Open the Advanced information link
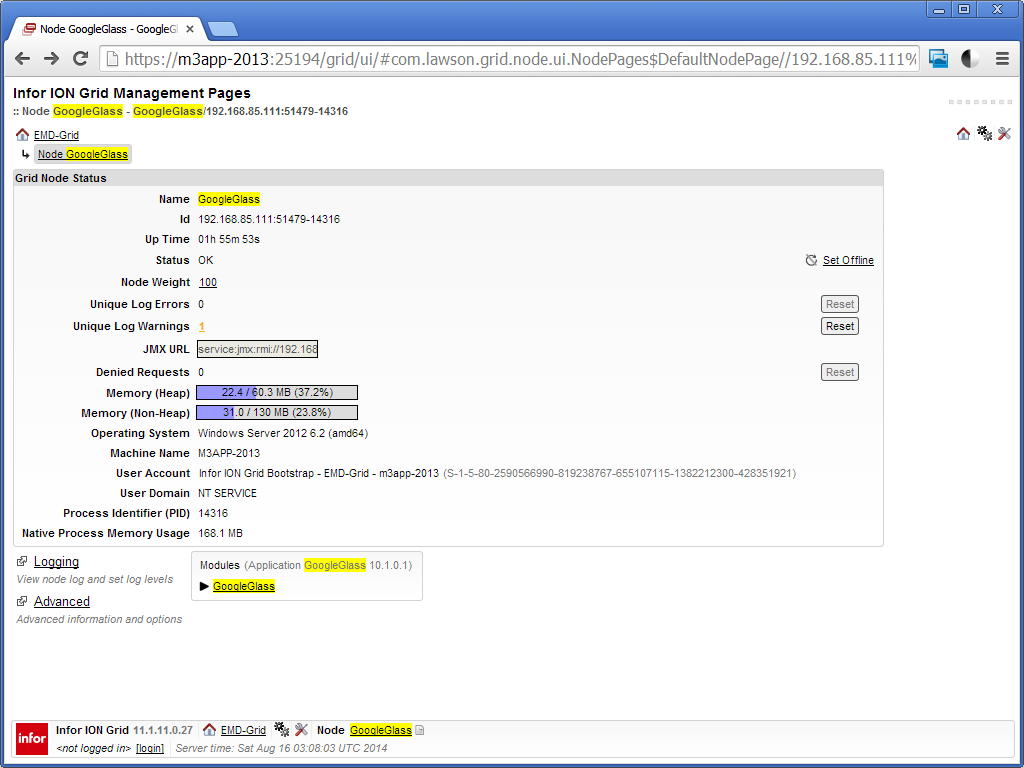Screen dimensions: 1024x768 pyautogui.click(x=61, y=602)
